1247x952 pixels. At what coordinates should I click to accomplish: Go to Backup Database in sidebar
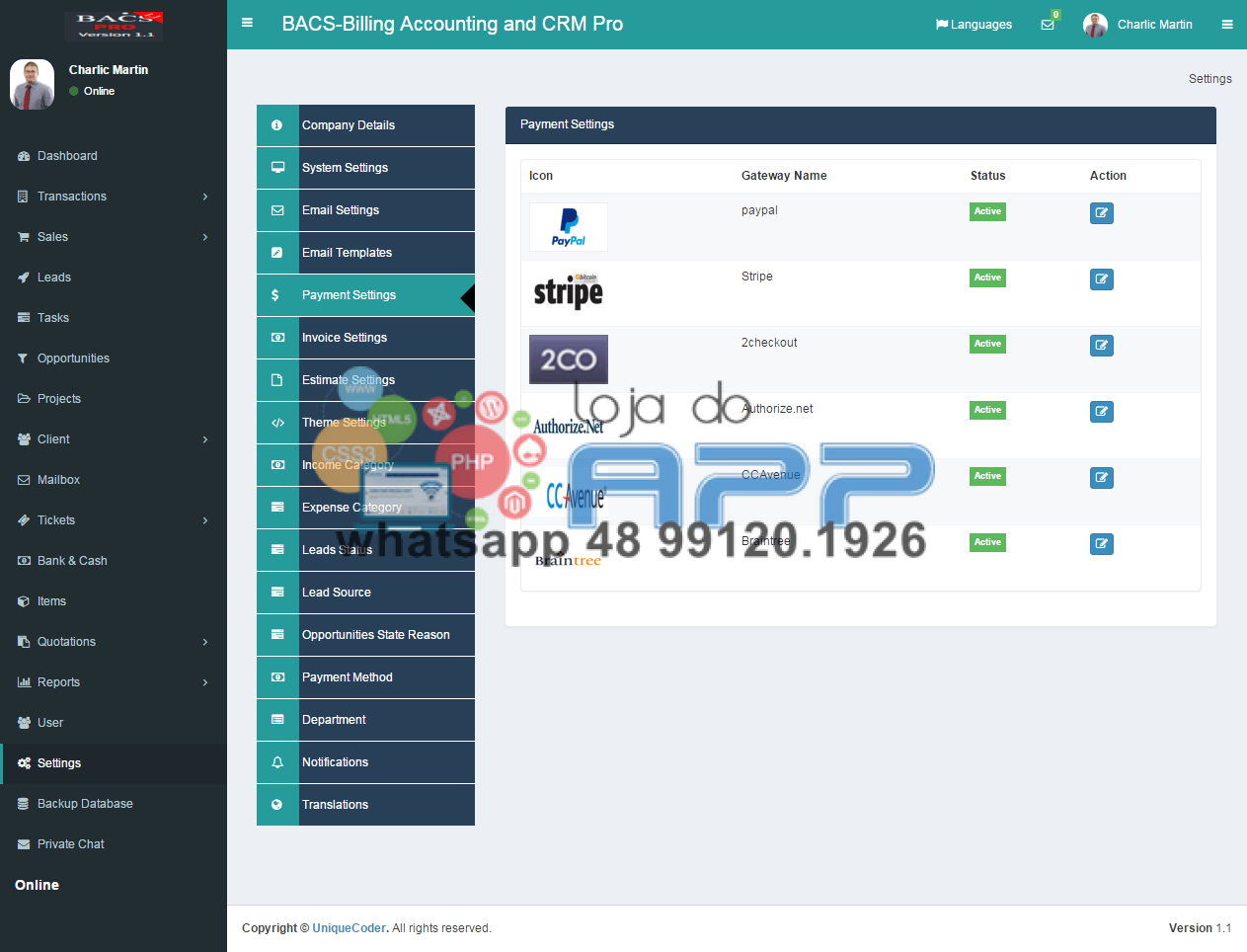coord(85,804)
